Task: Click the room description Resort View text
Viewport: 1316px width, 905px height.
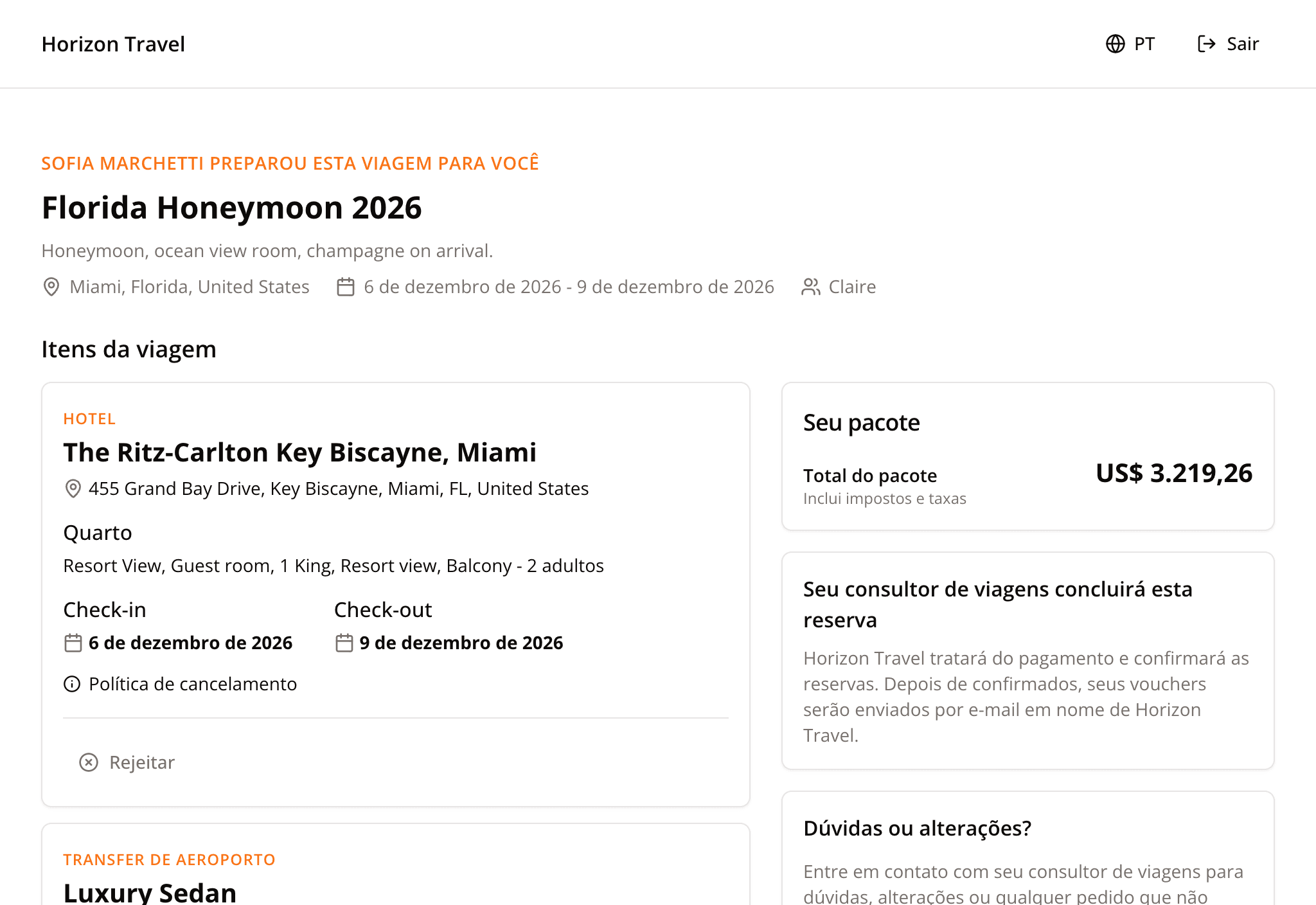Action: click(333, 566)
